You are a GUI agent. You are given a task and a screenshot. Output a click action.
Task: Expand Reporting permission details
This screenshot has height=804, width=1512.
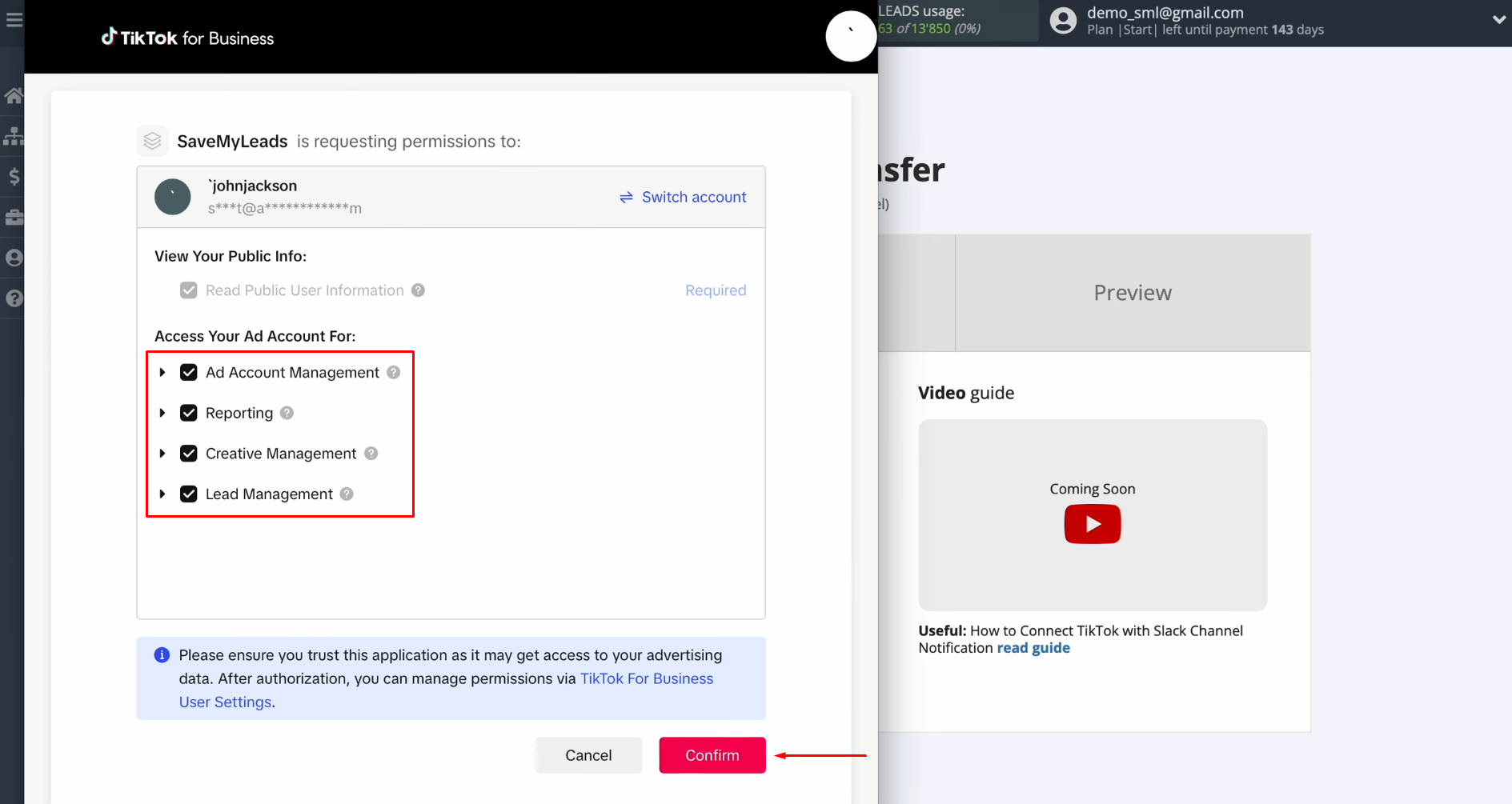point(162,413)
